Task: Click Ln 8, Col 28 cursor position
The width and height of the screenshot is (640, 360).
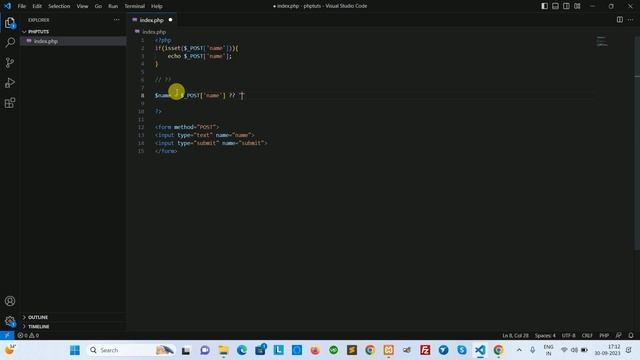Action: pos(515,335)
